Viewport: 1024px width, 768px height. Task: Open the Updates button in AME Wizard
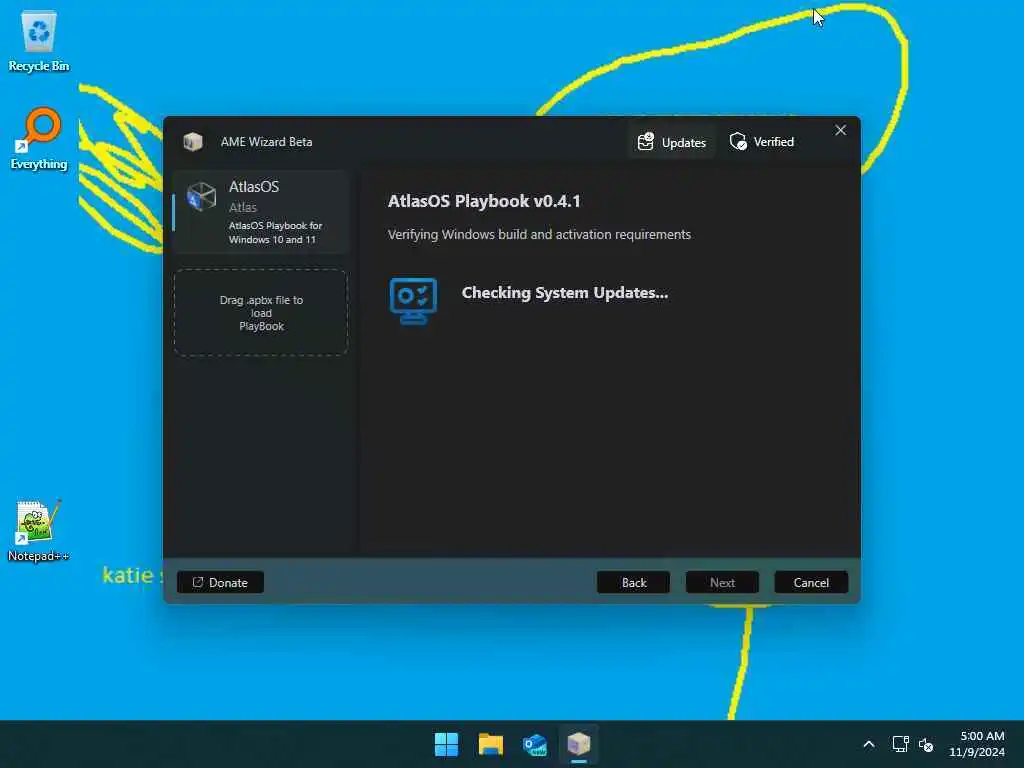click(672, 142)
